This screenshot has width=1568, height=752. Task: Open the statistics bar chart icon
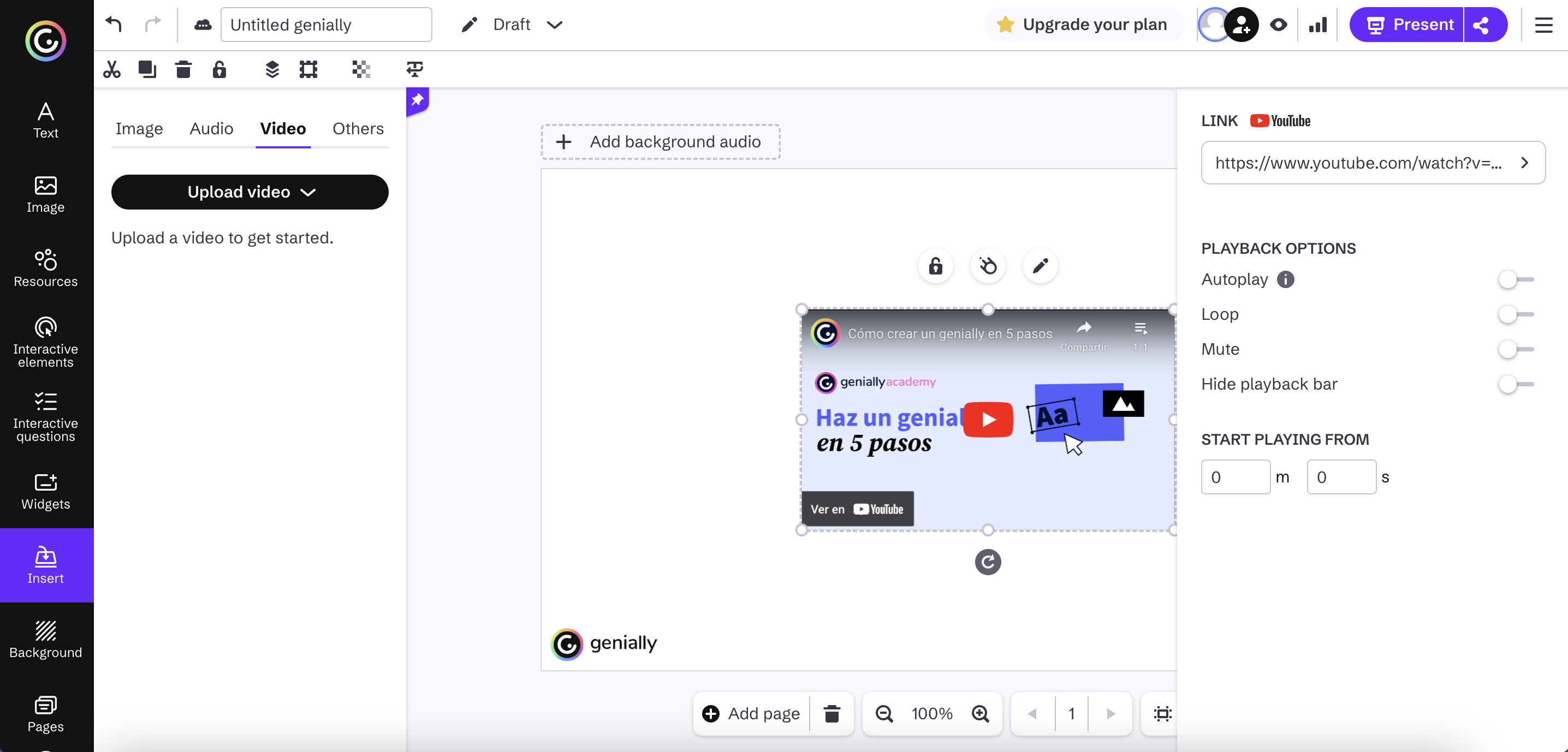[x=1318, y=25]
